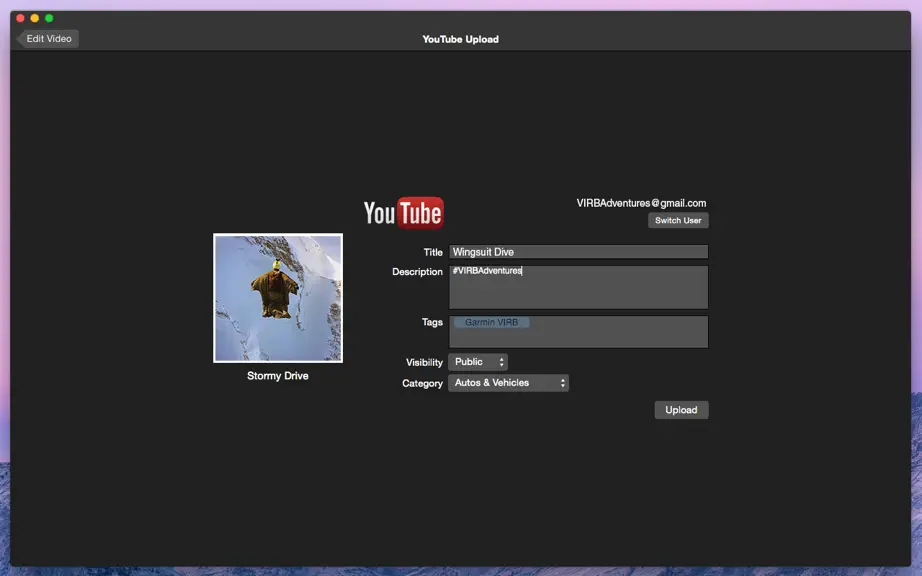Click the Stormy Drive caption under thumbnail
This screenshot has height=576, width=922.
[278, 376]
